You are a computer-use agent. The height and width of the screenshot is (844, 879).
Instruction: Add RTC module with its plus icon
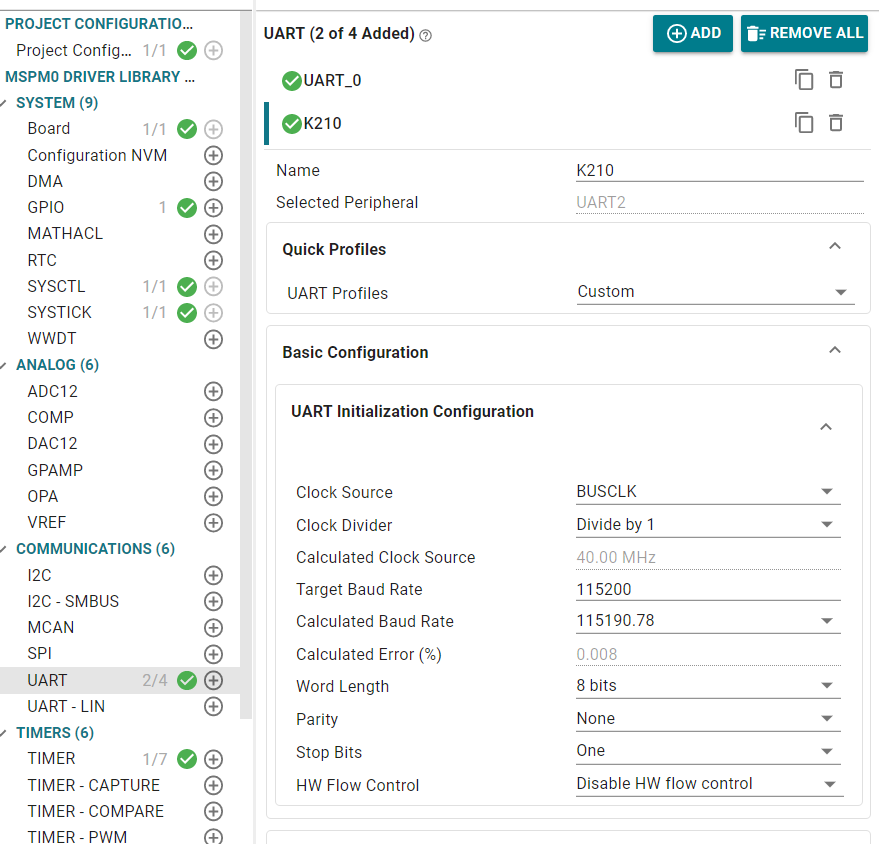(x=213, y=260)
